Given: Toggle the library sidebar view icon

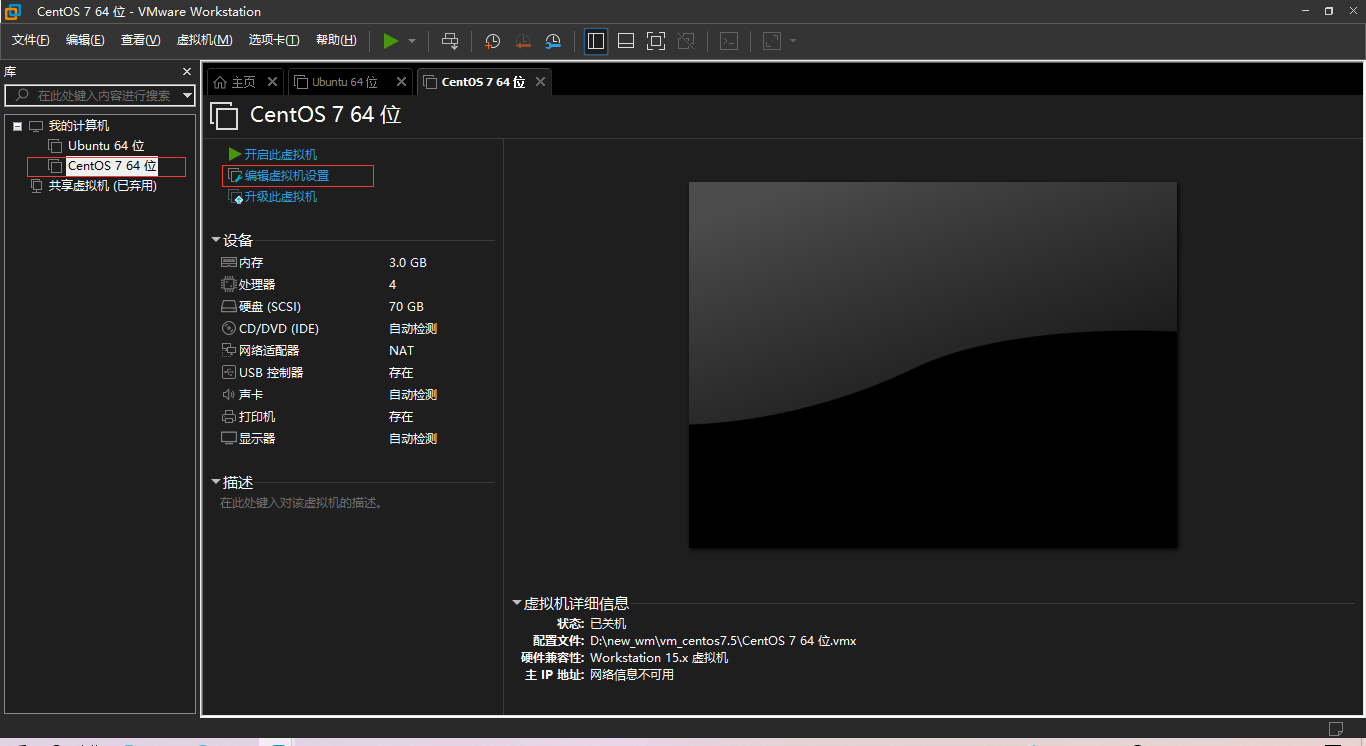Looking at the screenshot, I should pyautogui.click(x=596, y=41).
